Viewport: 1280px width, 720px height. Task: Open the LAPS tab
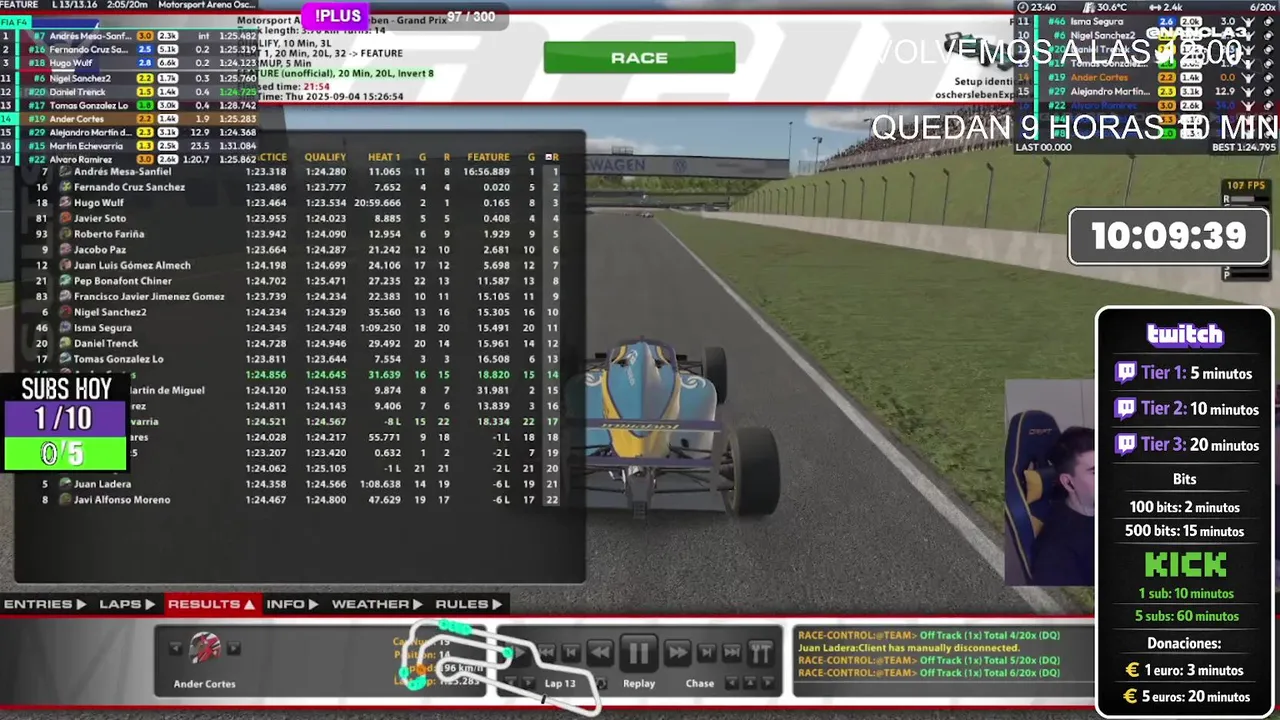pos(126,604)
